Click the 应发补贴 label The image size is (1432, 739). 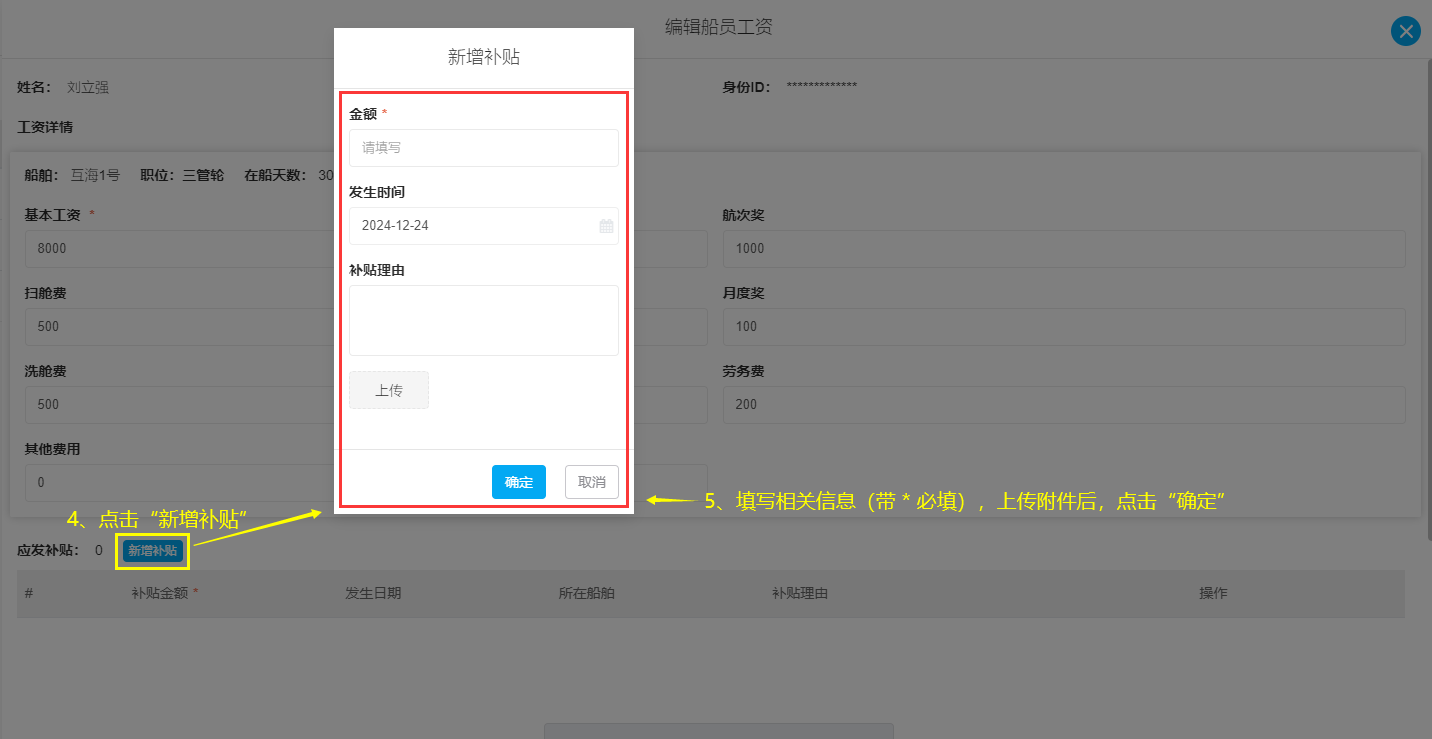[46, 550]
